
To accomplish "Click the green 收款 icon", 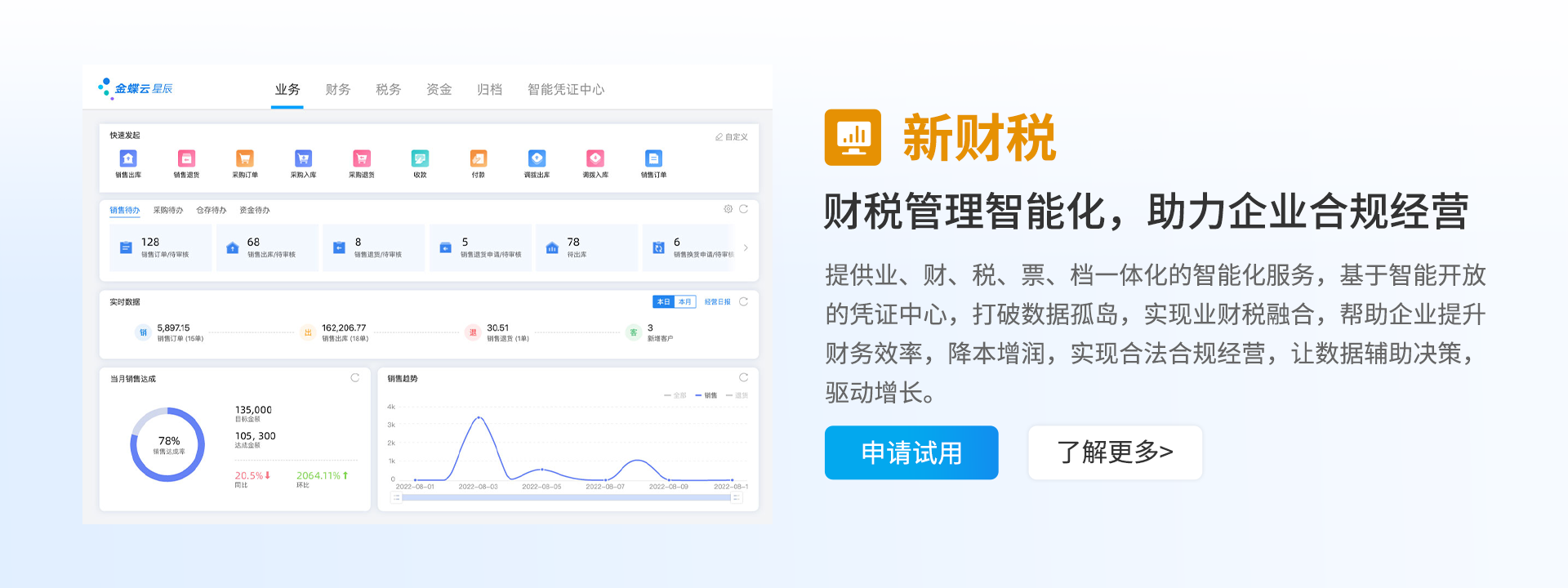I will [x=420, y=159].
